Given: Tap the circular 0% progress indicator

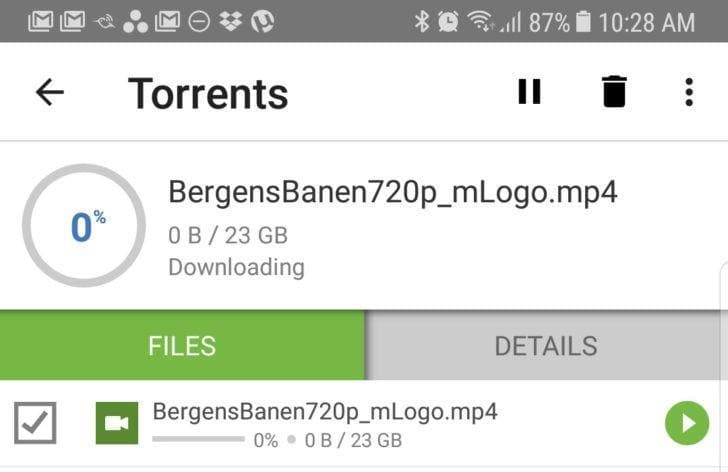Looking at the screenshot, I should click(84, 226).
